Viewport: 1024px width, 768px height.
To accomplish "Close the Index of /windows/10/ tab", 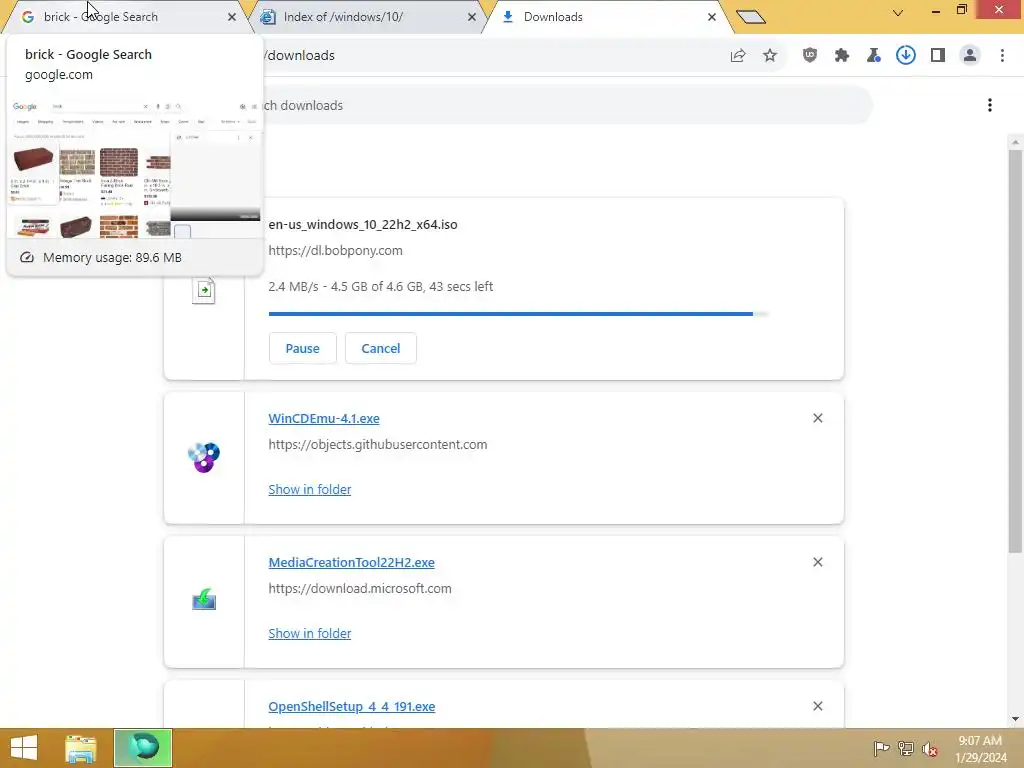I will [x=472, y=17].
